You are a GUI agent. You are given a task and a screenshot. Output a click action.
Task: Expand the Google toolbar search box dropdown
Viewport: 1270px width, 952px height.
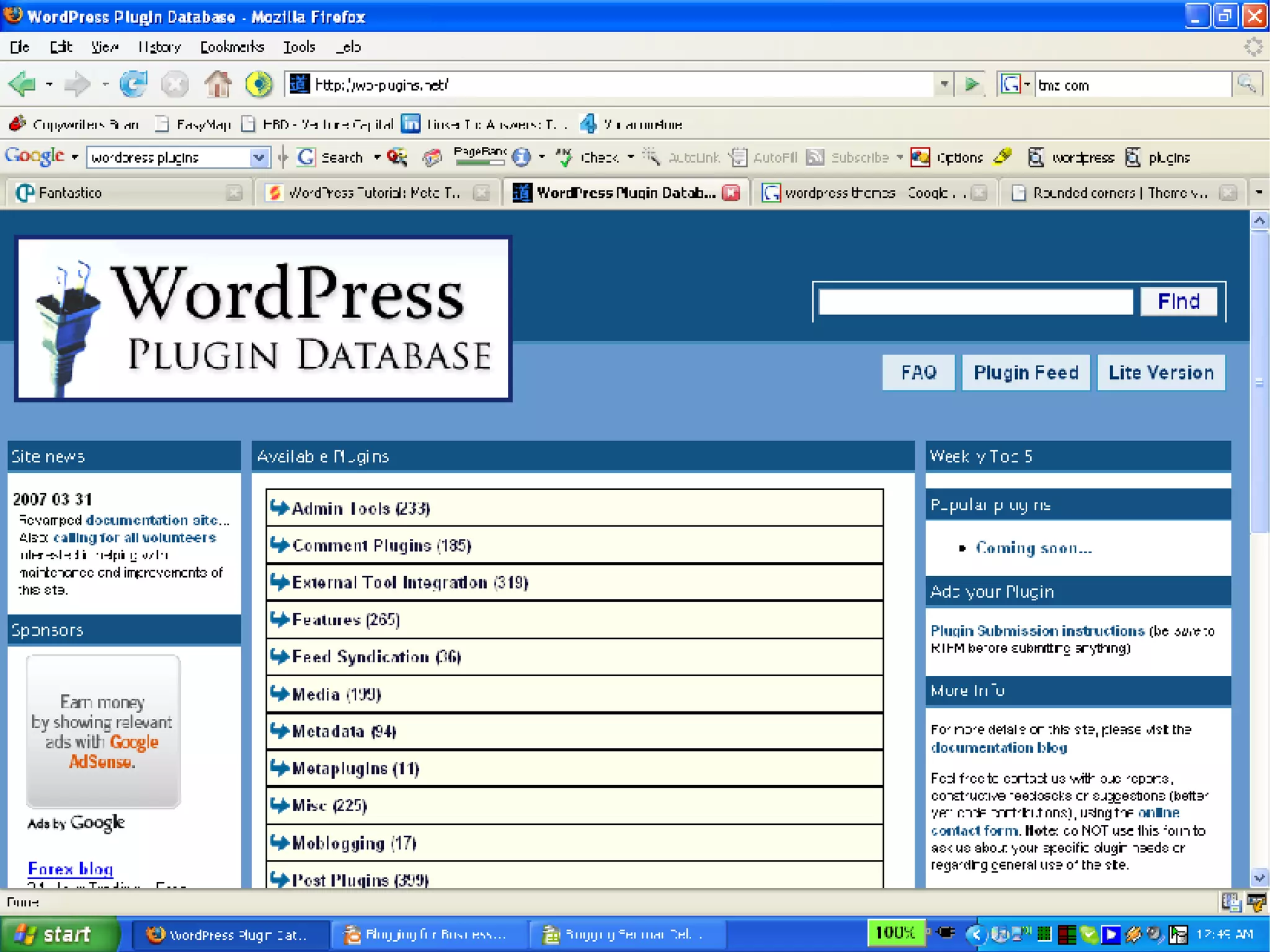pos(259,158)
